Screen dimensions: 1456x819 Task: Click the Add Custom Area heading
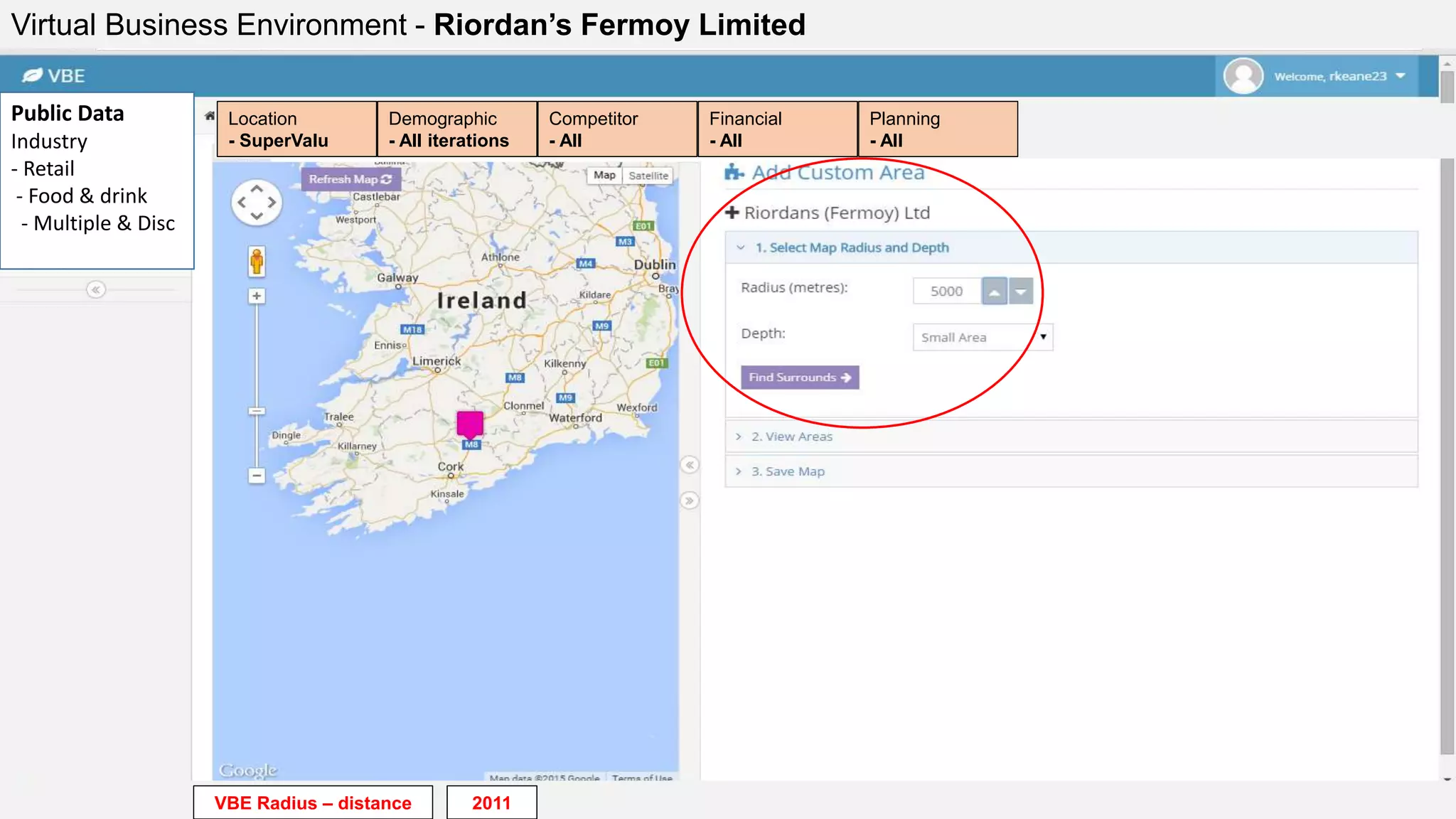pos(838,172)
